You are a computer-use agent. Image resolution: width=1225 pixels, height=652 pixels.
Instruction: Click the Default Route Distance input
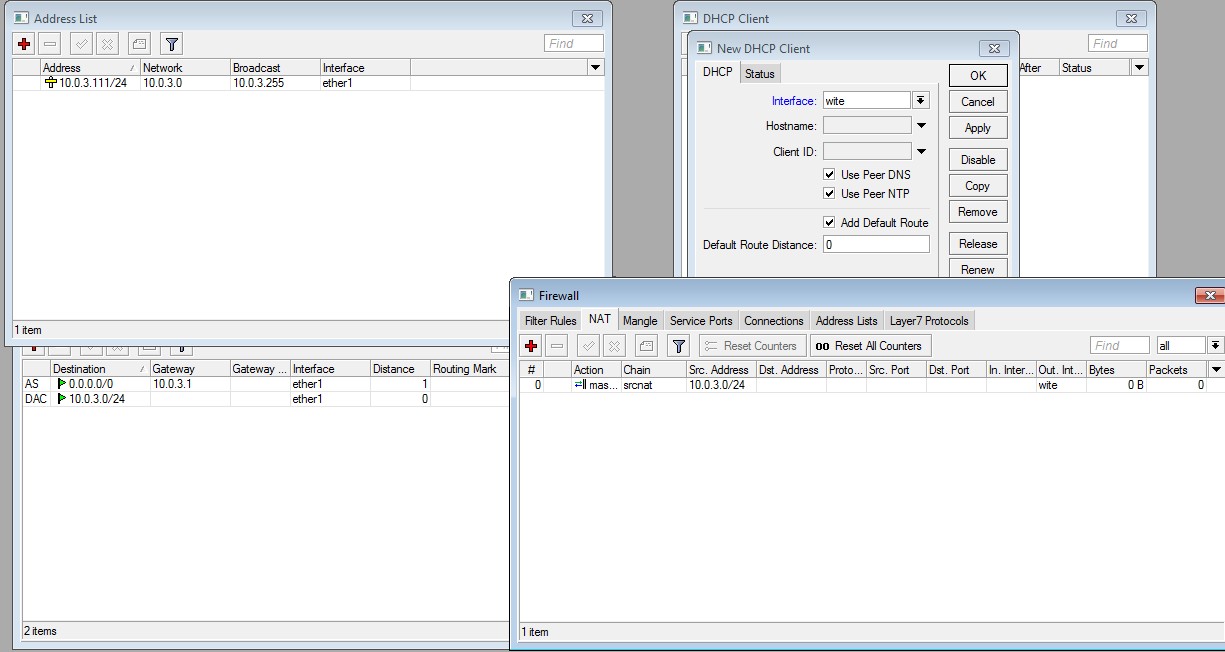click(876, 245)
